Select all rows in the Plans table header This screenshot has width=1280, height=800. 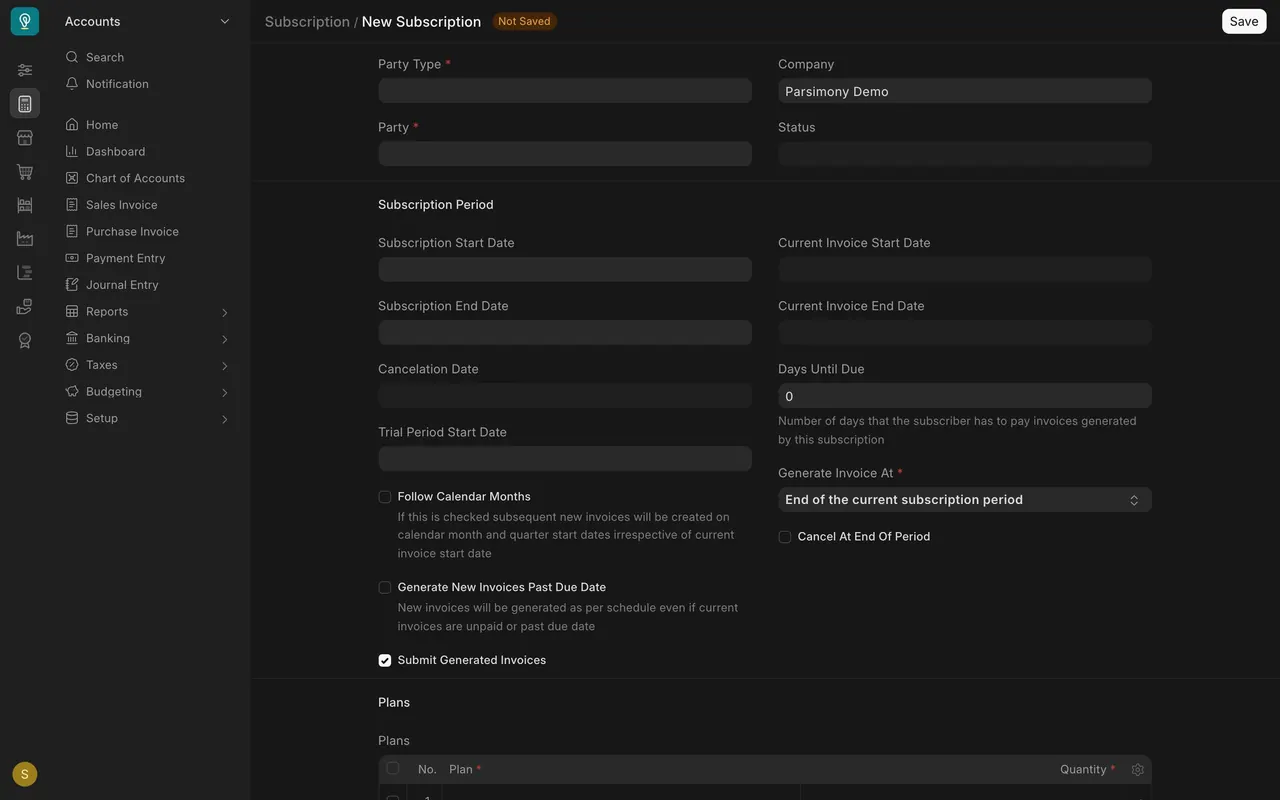pyautogui.click(x=392, y=769)
